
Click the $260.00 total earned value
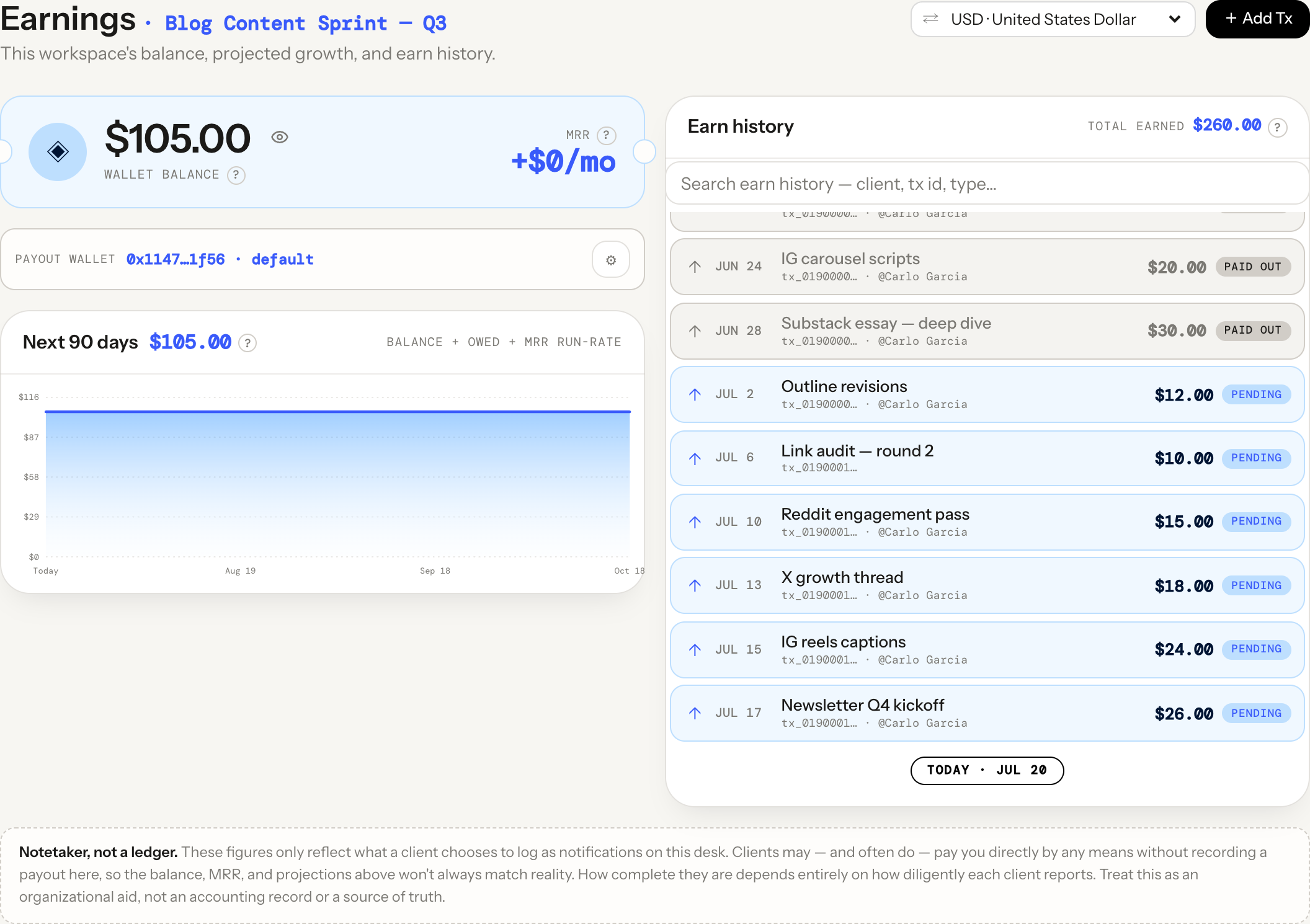pyautogui.click(x=1227, y=125)
